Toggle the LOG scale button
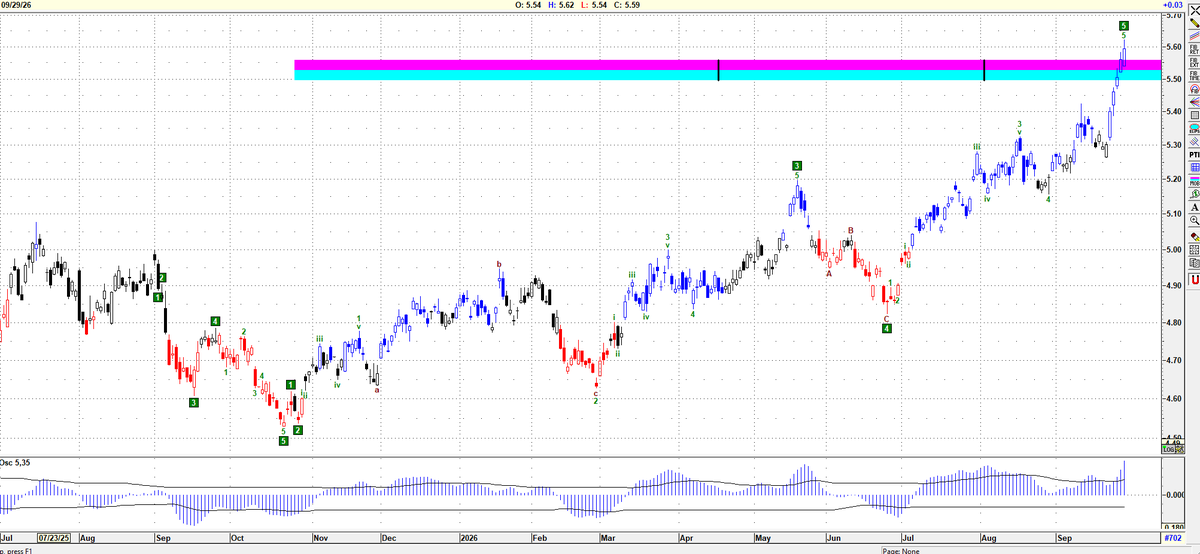The image size is (1200, 554). [1168, 449]
